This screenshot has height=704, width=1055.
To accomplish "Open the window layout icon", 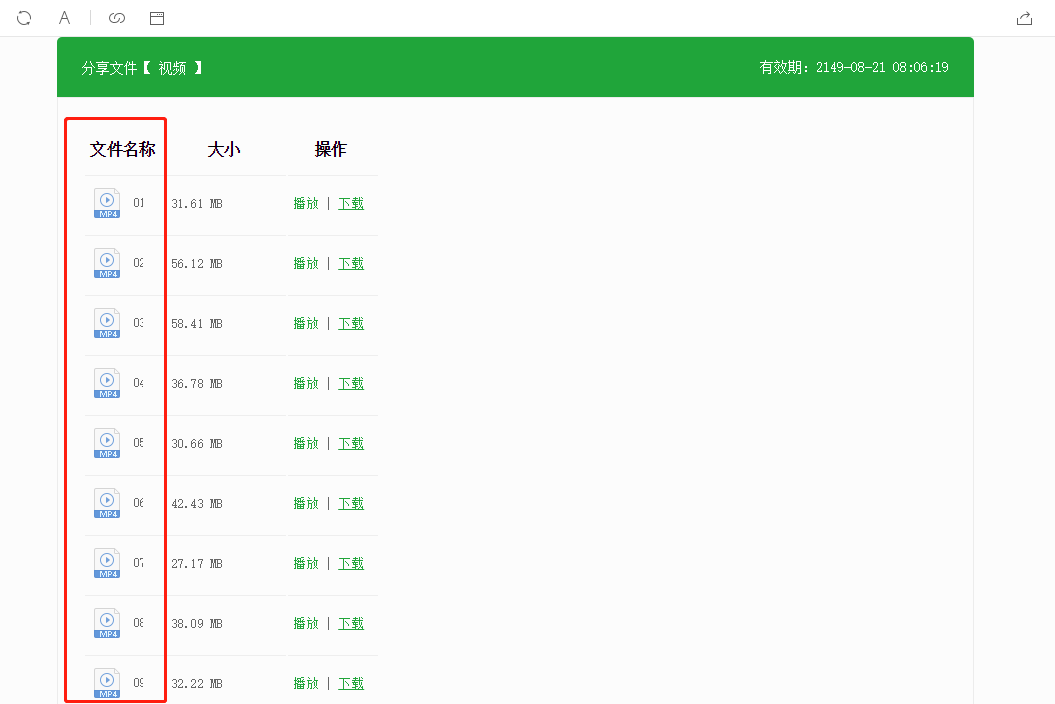I will pyautogui.click(x=157, y=18).
